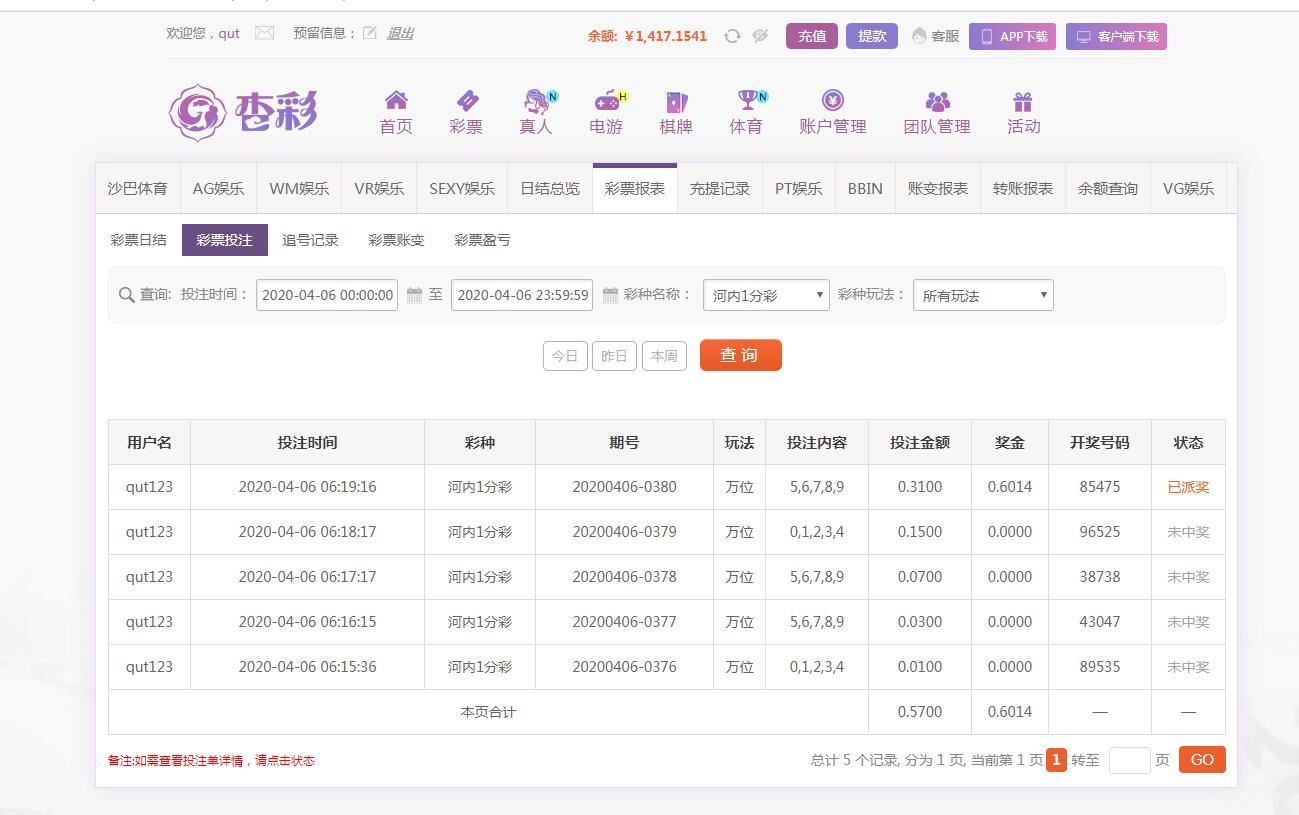Click the 已派奖 status in first row
1299x815 pixels.
coord(1188,487)
